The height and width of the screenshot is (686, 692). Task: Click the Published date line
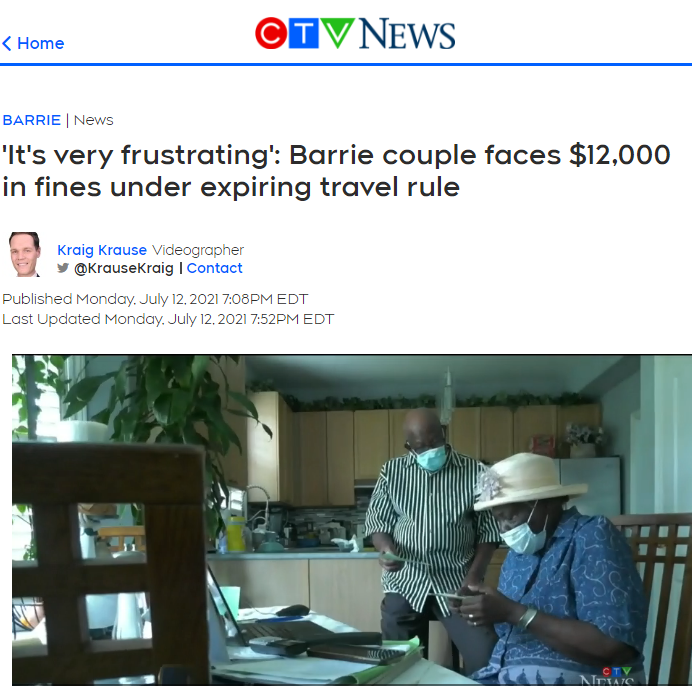pos(155,299)
